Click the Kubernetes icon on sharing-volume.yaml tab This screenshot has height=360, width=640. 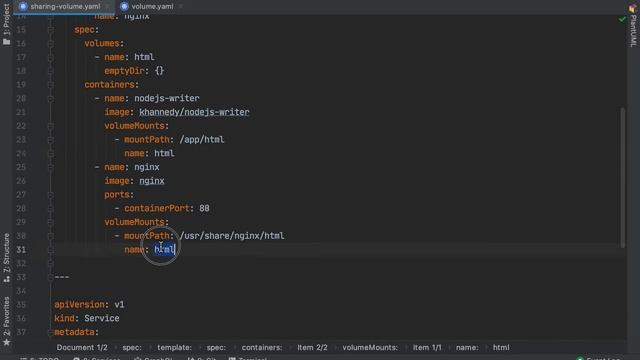[x=23, y=6]
